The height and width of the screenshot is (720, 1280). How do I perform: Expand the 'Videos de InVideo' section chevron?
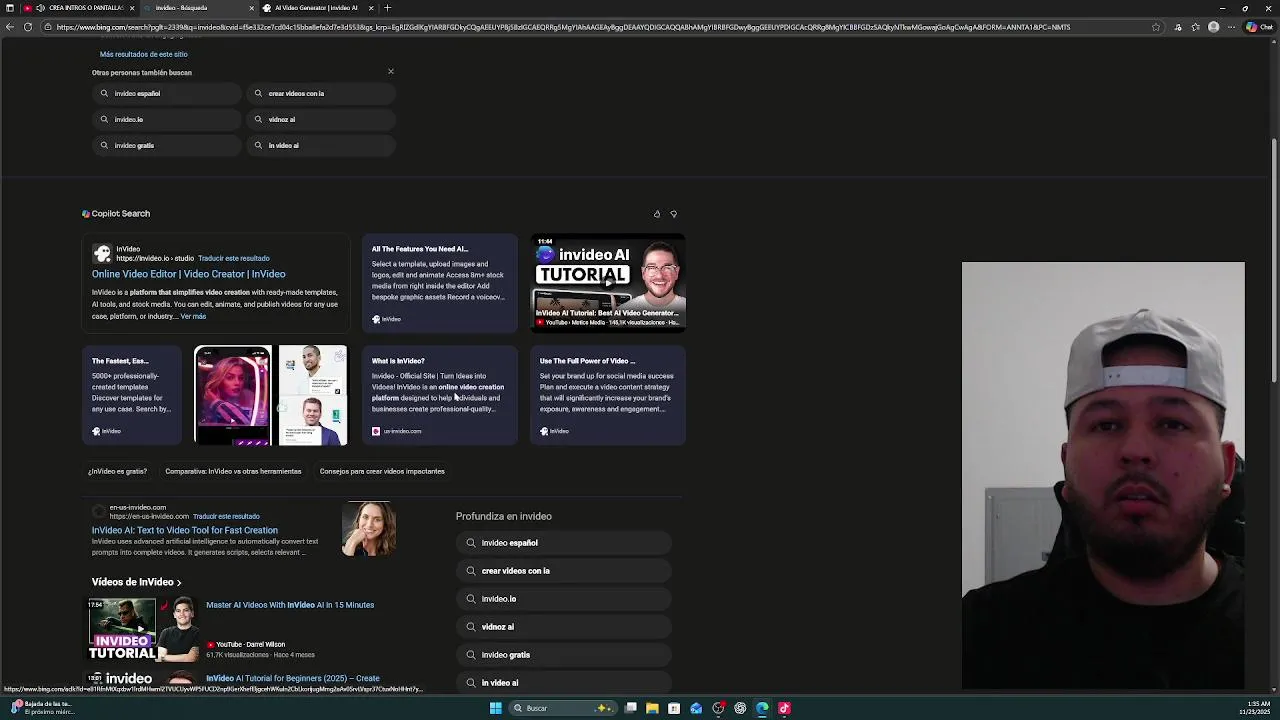(179, 582)
